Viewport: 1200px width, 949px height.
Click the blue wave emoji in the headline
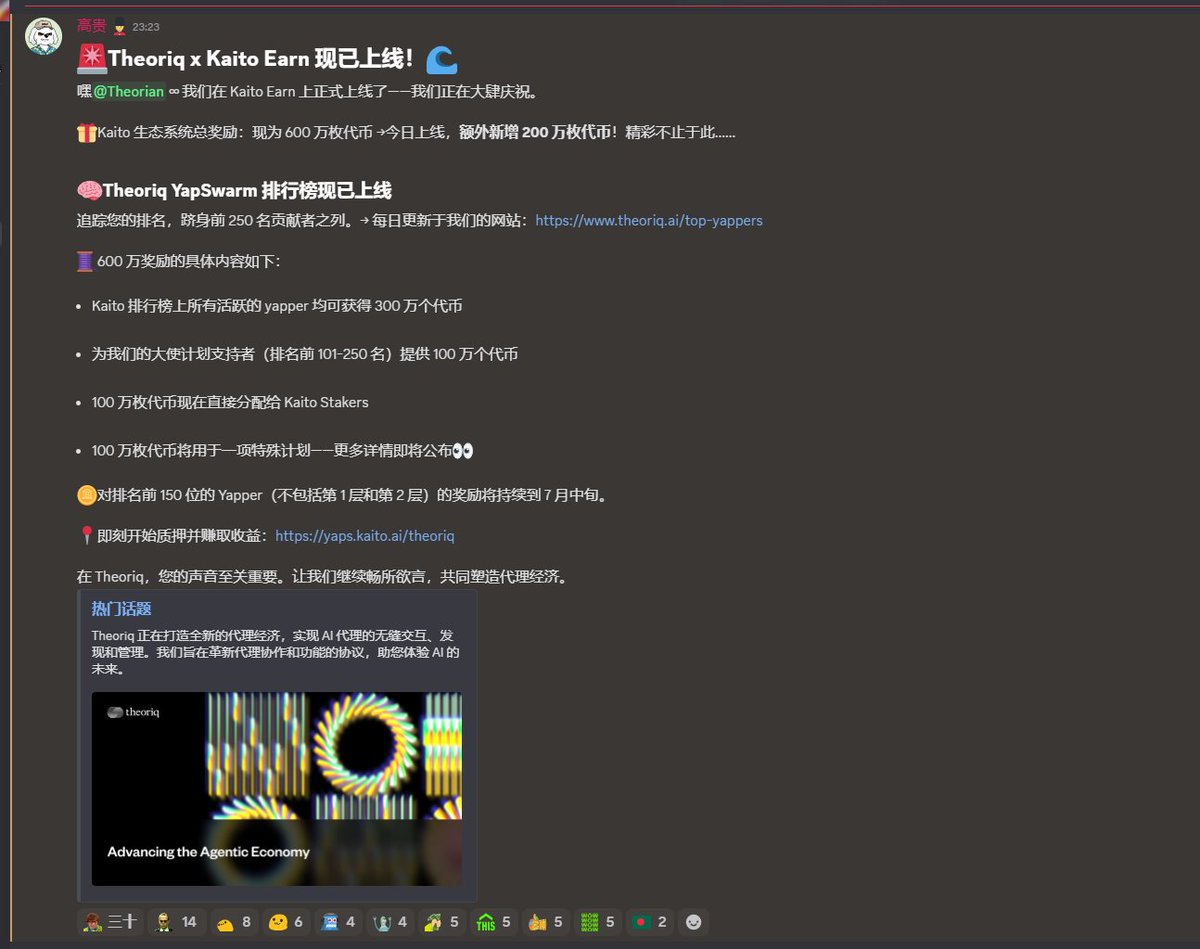[x=442, y=60]
